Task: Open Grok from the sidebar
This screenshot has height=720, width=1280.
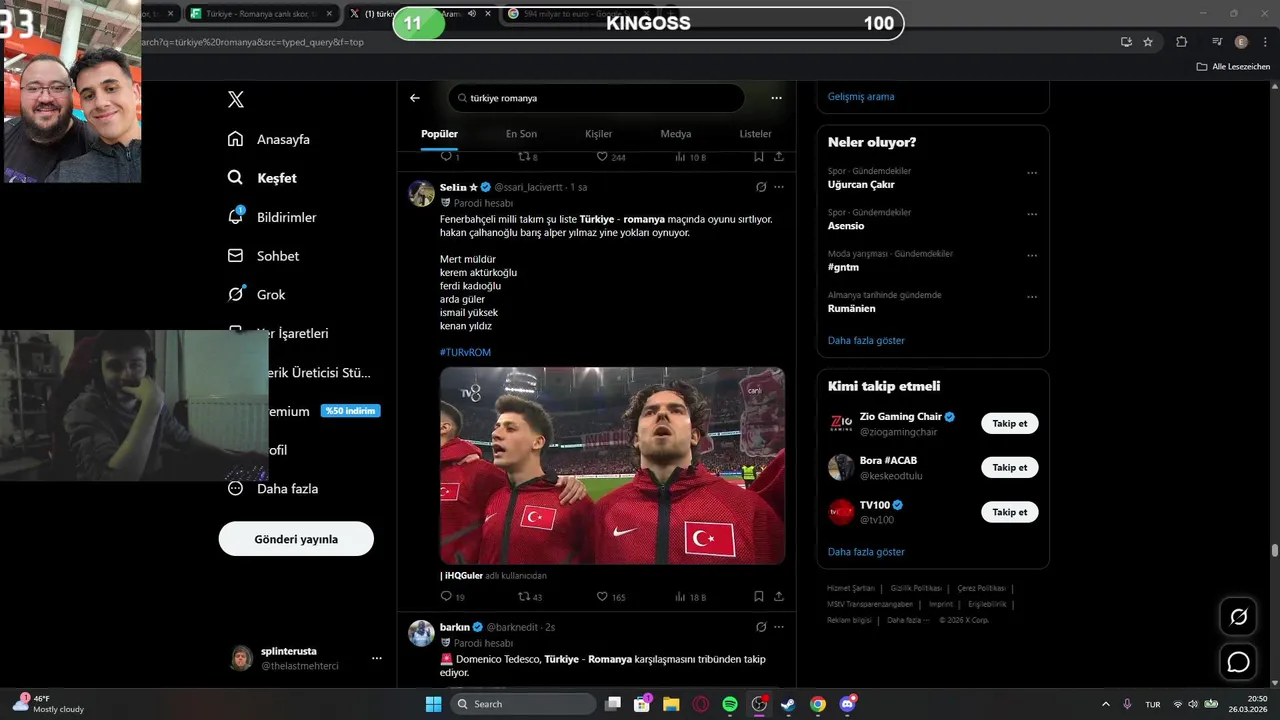Action: 257,295
